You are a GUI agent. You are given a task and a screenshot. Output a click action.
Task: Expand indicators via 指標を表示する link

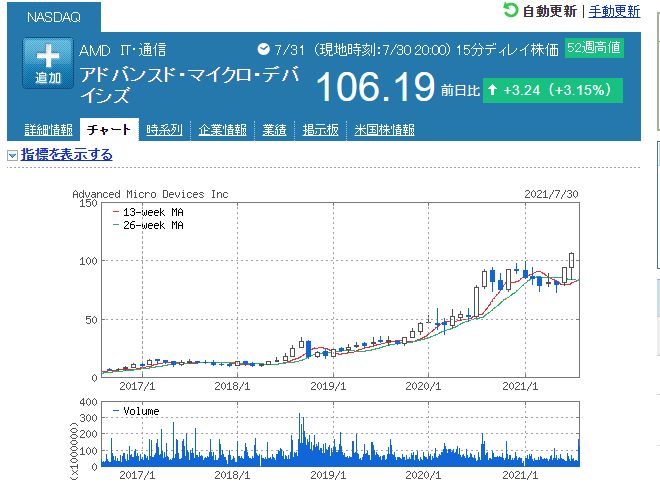(66, 155)
